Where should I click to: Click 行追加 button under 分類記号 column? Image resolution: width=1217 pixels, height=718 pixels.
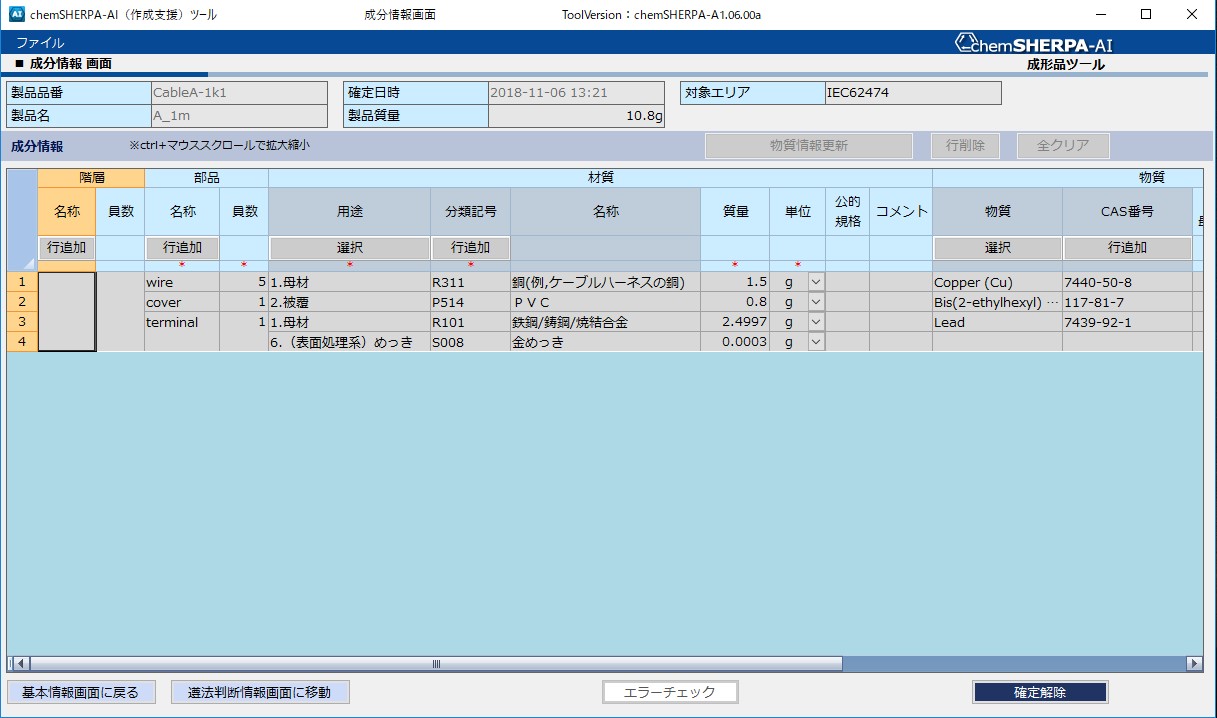pyautogui.click(x=470, y=248)
